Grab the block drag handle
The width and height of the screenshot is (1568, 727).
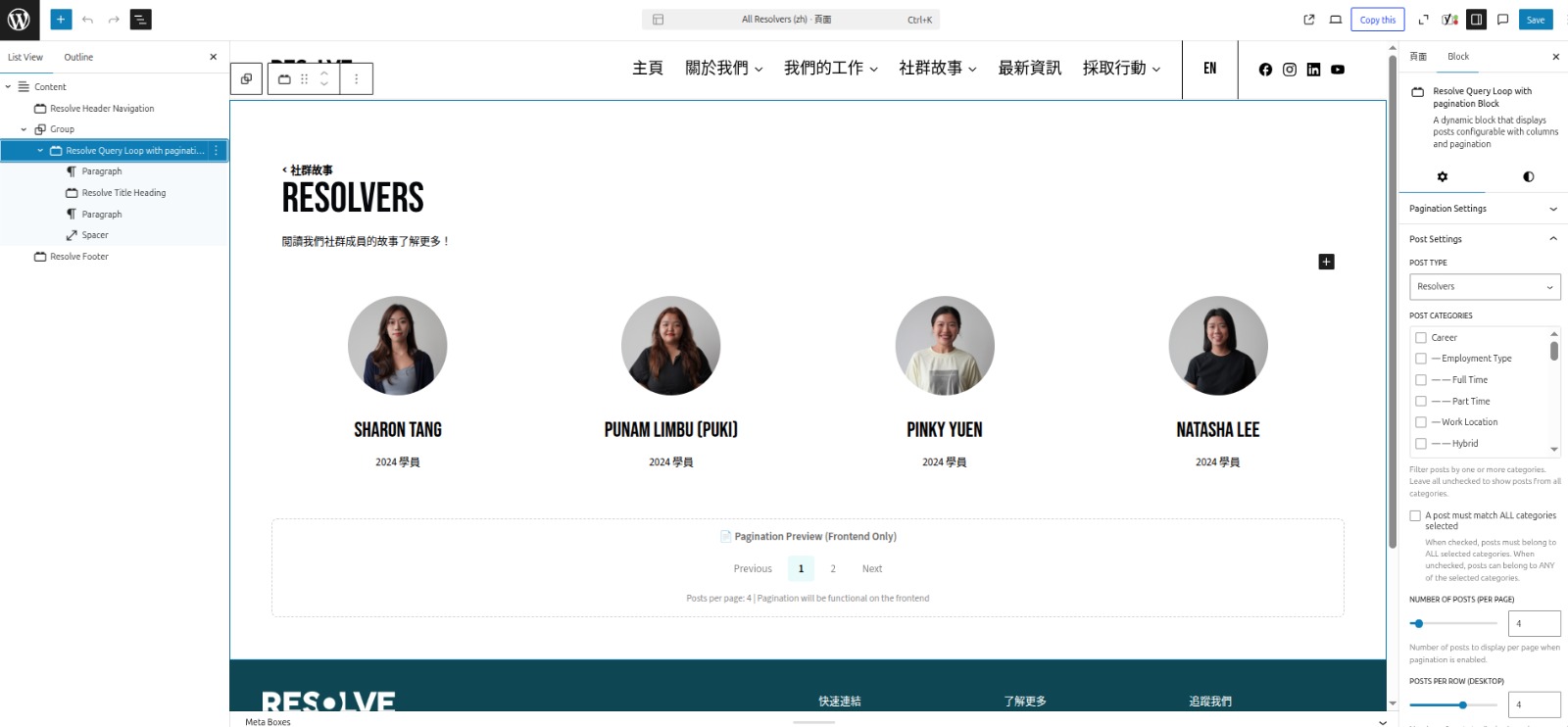305,79
